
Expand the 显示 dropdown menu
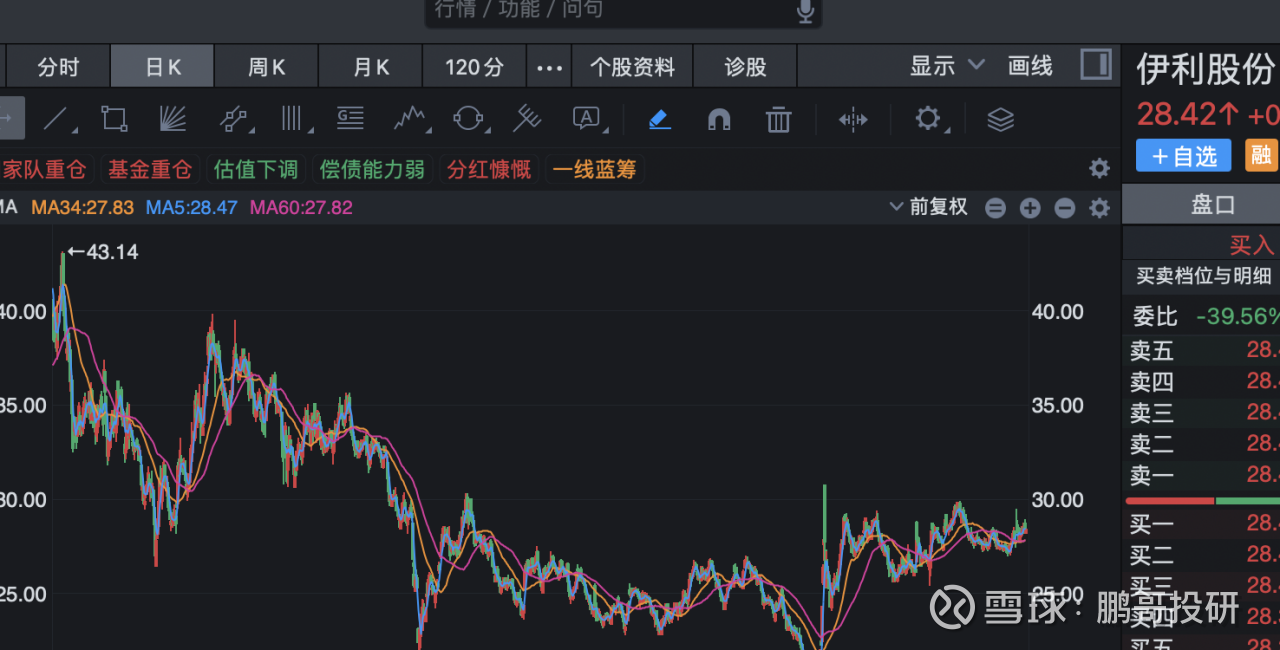(946, 67)
